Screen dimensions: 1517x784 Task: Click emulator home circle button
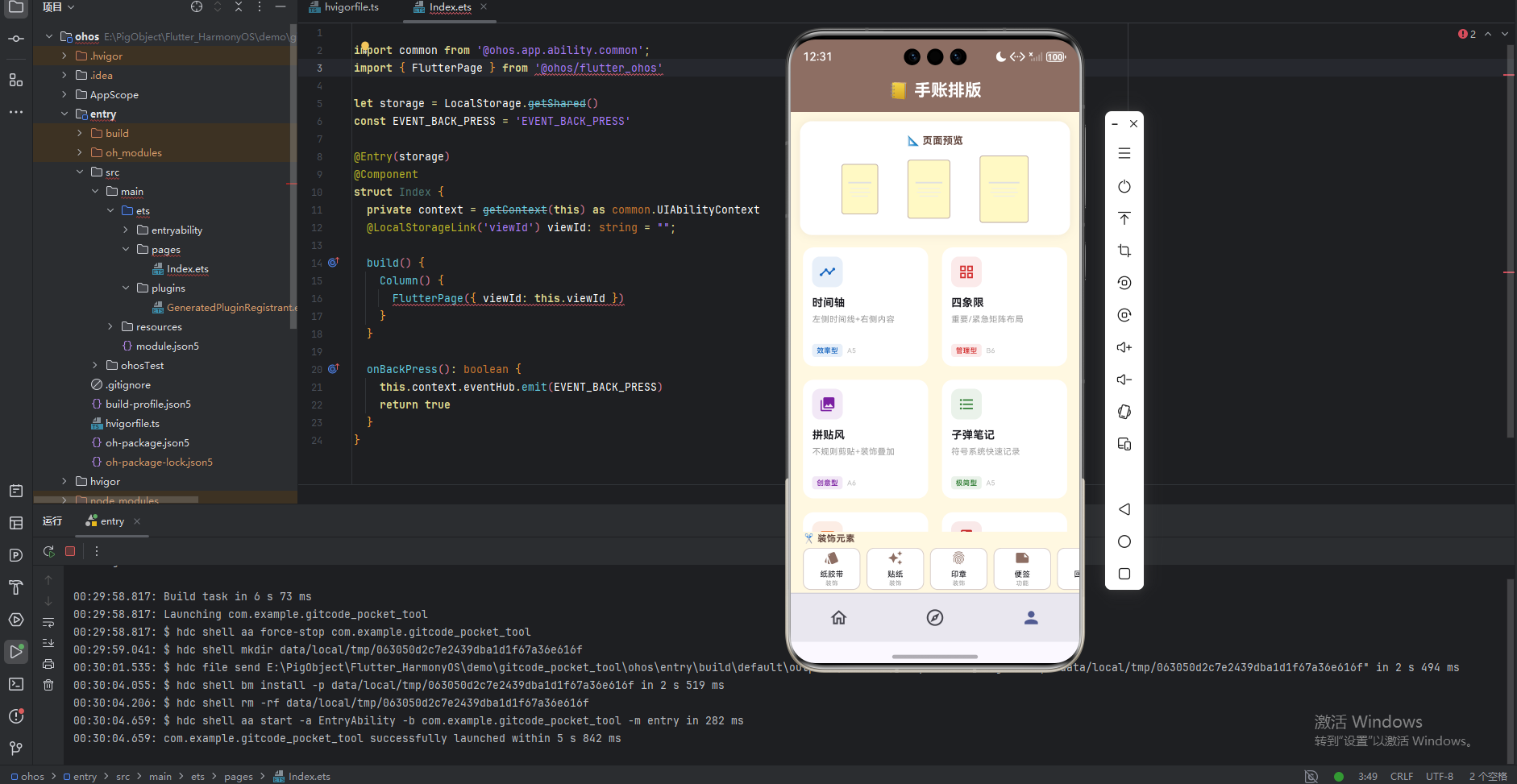[1124, 541]
